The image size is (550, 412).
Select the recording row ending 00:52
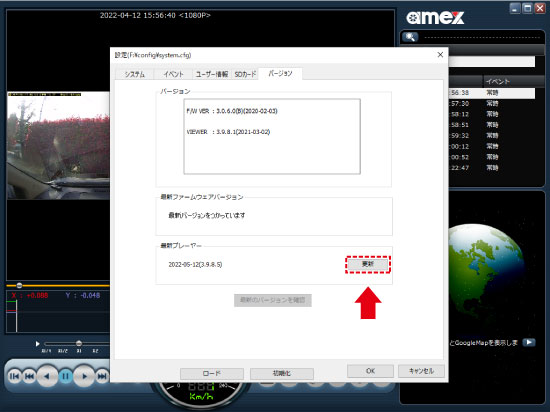pos(492,157)
